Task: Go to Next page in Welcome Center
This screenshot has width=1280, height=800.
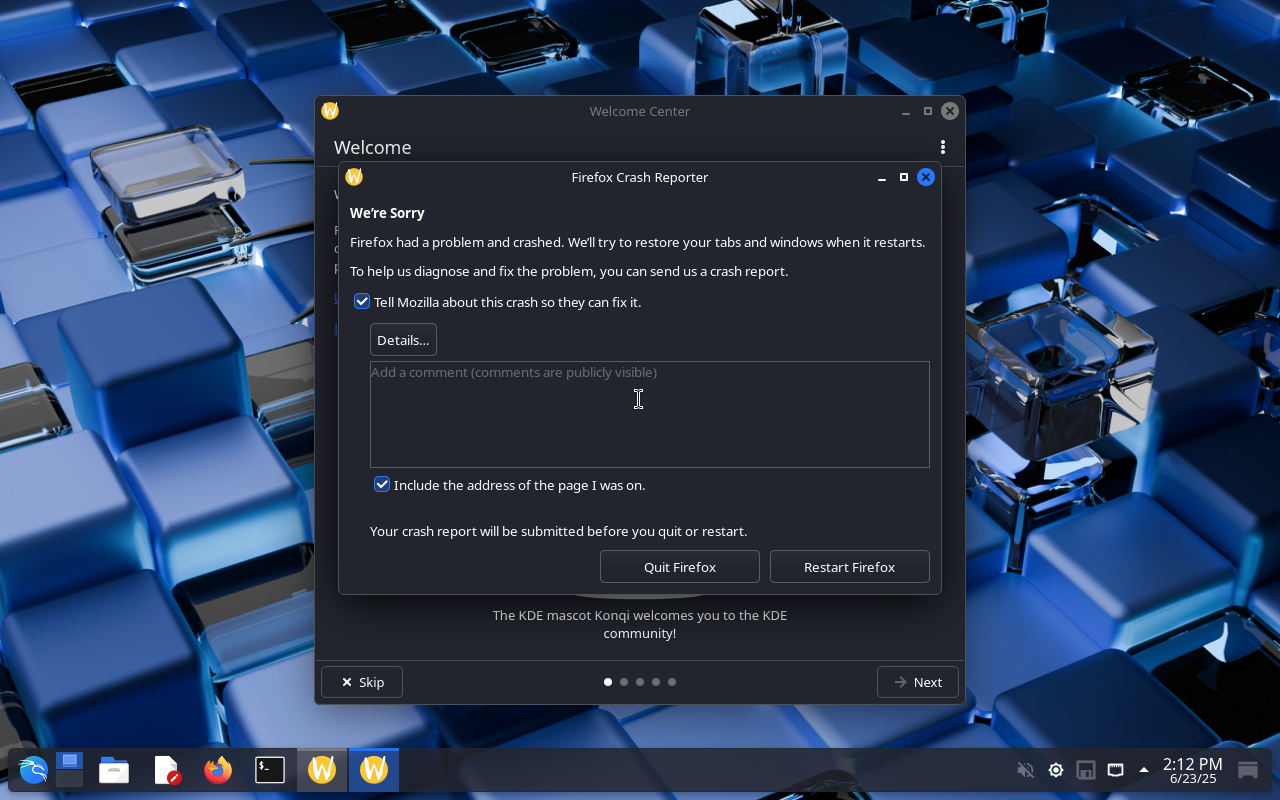Action: [x=918, y=682]
